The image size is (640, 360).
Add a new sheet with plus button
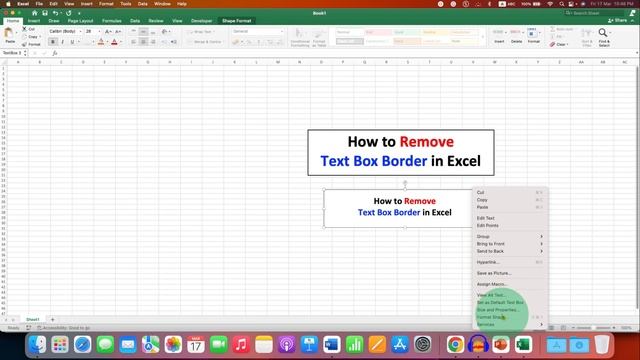52,320
